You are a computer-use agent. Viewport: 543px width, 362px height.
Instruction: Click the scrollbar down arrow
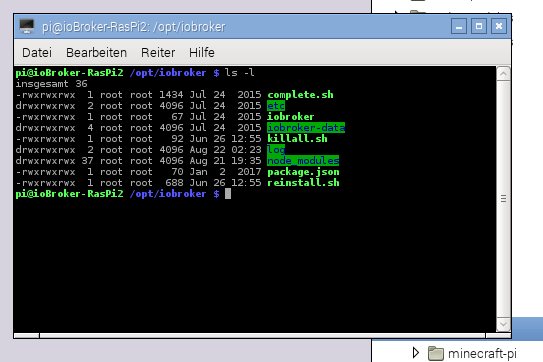tap(503, 325)
